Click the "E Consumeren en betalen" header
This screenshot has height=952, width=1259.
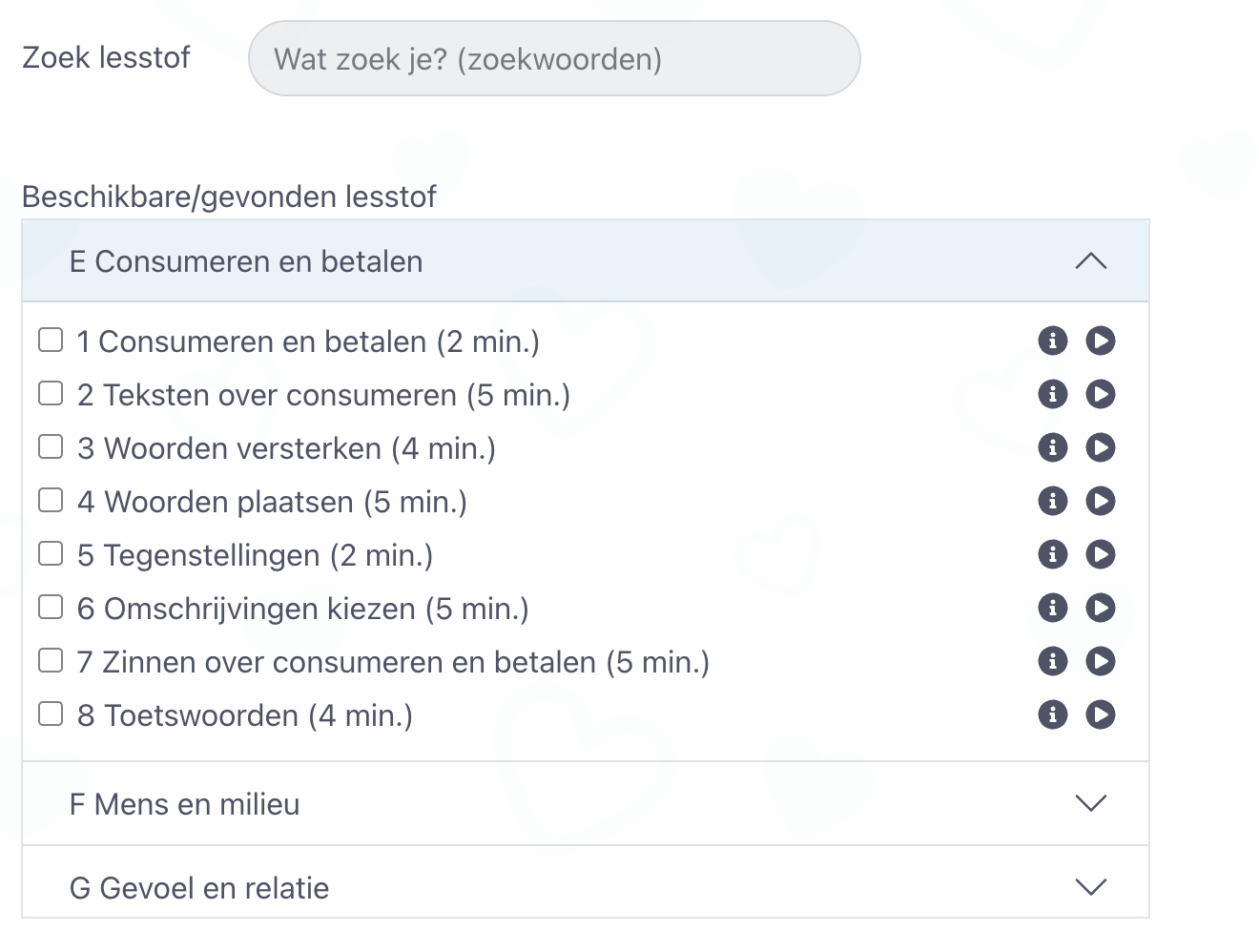[x=245, y=261]
